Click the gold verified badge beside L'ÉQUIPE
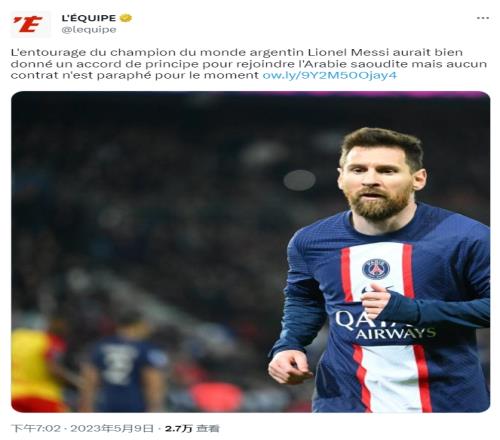 tap(126, 18)
